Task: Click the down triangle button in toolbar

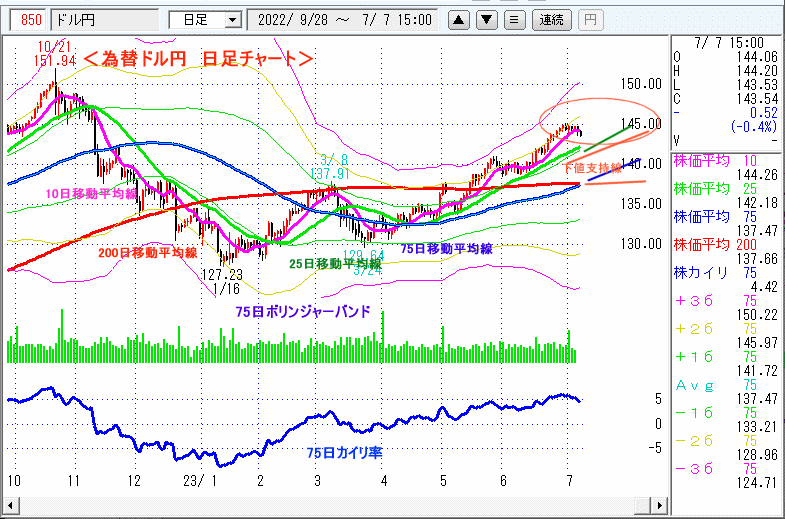Action: tap(487, 20)
